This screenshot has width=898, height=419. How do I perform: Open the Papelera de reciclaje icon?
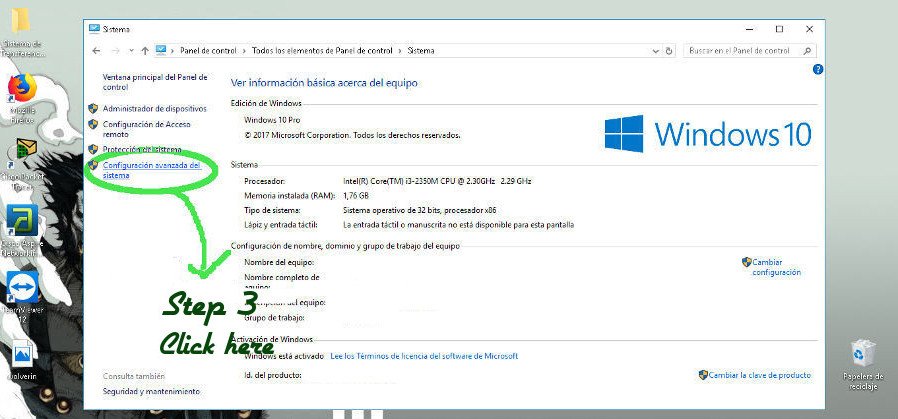(x=863, y=354)
